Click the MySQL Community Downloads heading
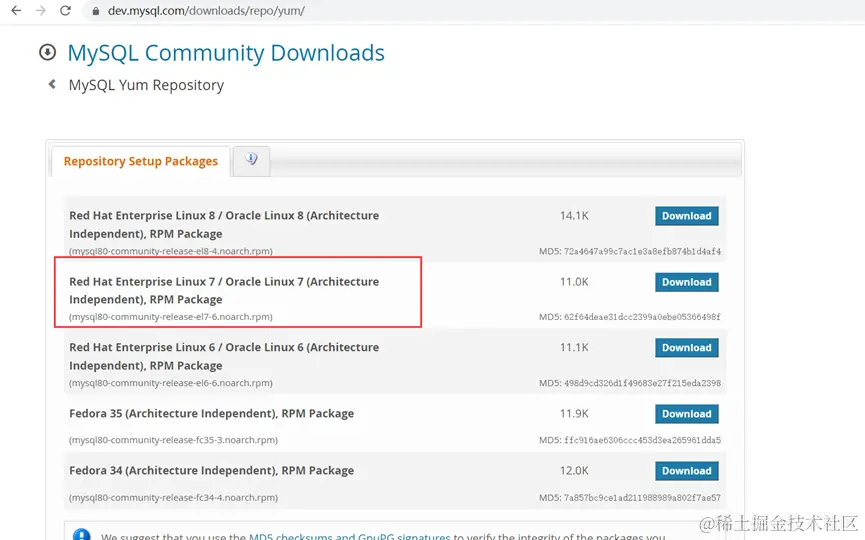This screenshot has width=865, height=540. click(226, 53)
